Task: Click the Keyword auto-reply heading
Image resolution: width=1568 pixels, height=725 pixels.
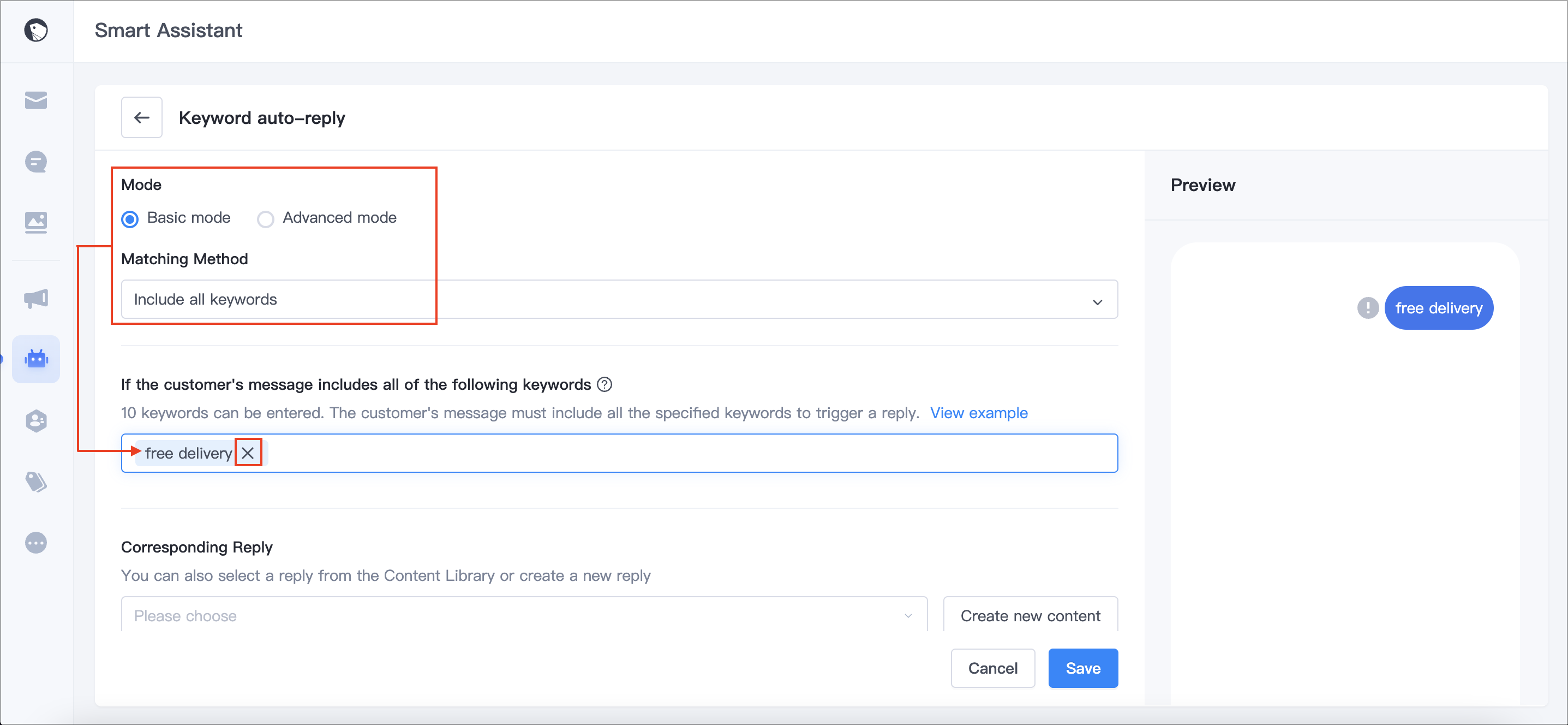Action: [262, 117]
